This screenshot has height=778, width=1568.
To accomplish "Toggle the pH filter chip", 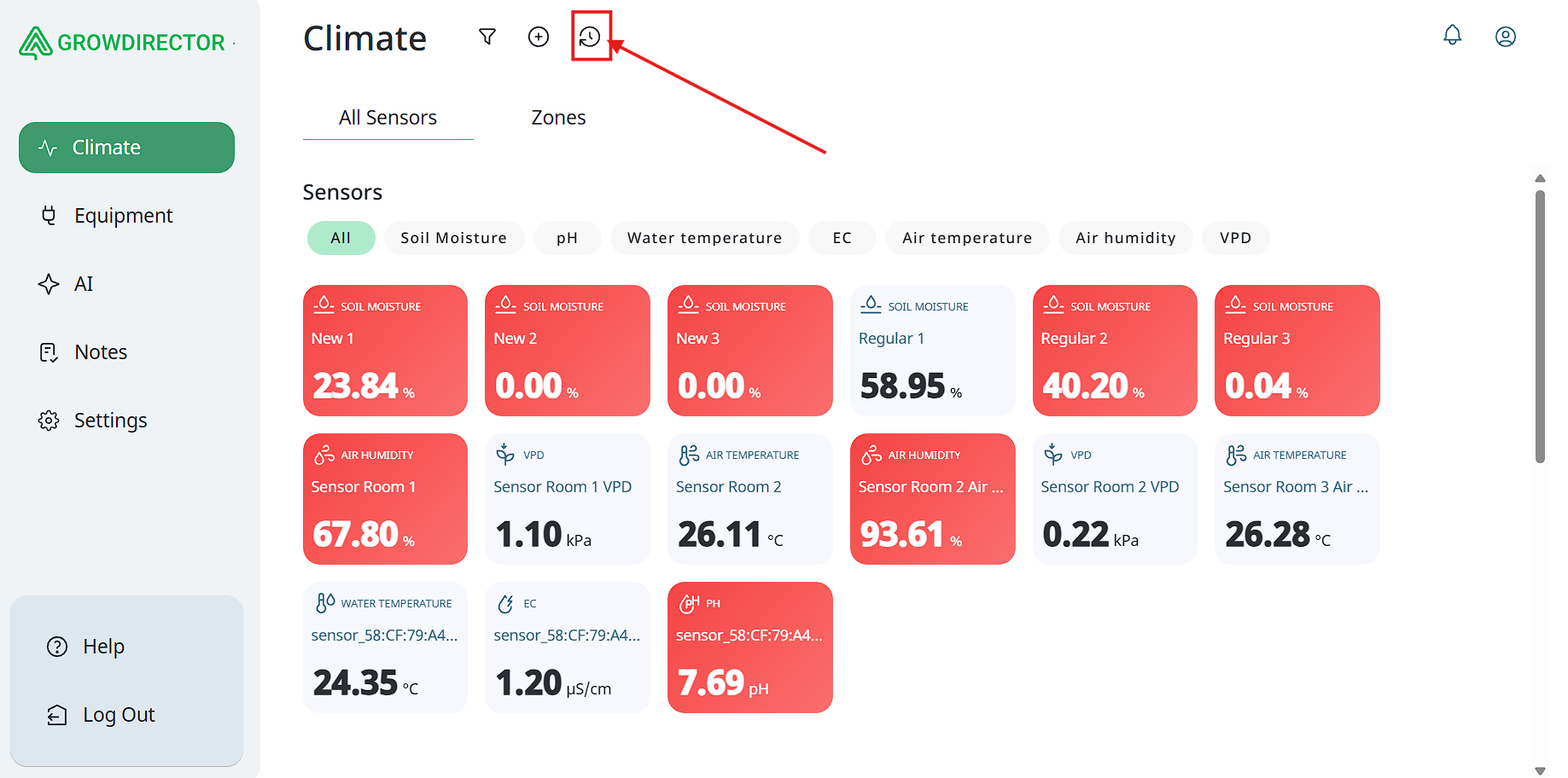I will (x=567, y=238).
